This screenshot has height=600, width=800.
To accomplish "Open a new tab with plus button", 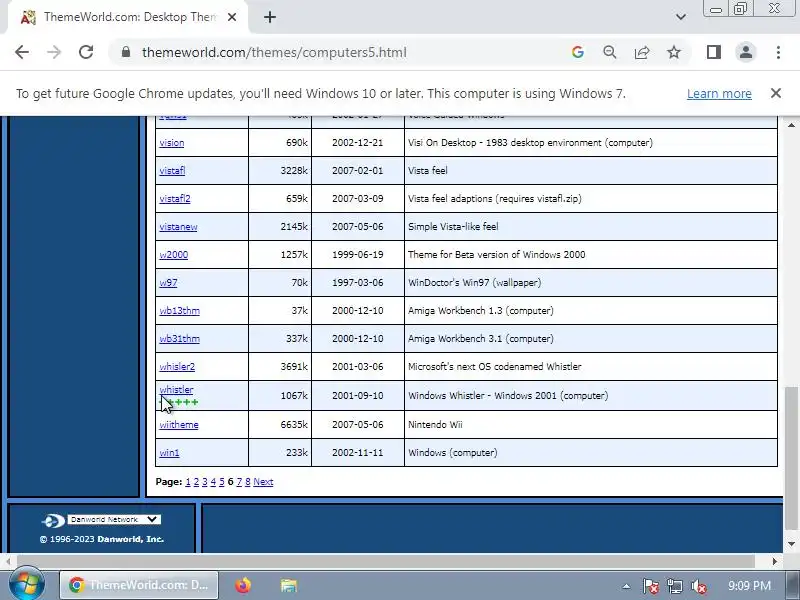I will coord(270,17).
